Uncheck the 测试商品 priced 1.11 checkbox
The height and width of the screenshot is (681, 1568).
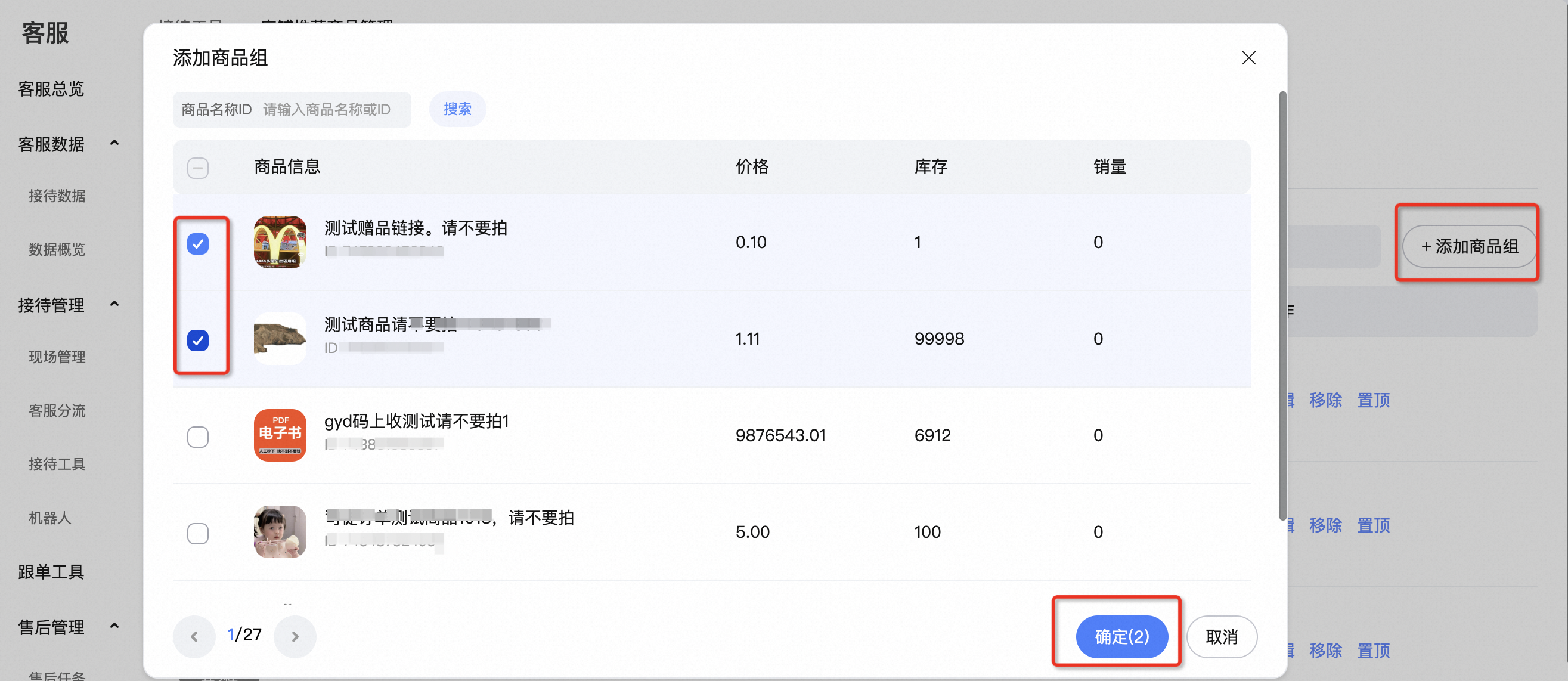[198, 339]
